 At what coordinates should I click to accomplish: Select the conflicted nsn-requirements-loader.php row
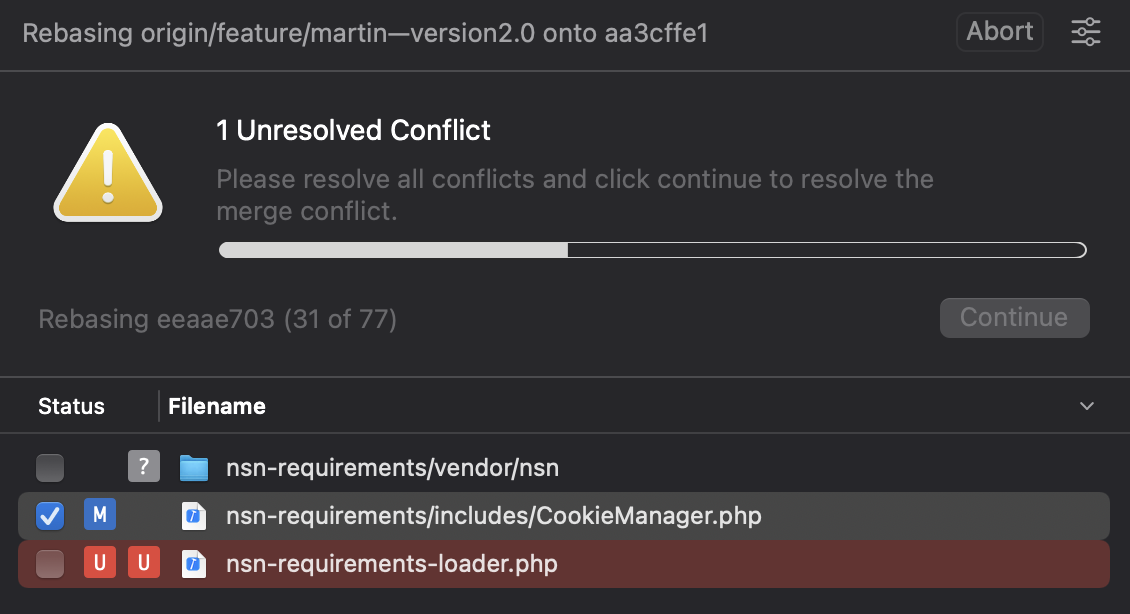coord(700,564)
